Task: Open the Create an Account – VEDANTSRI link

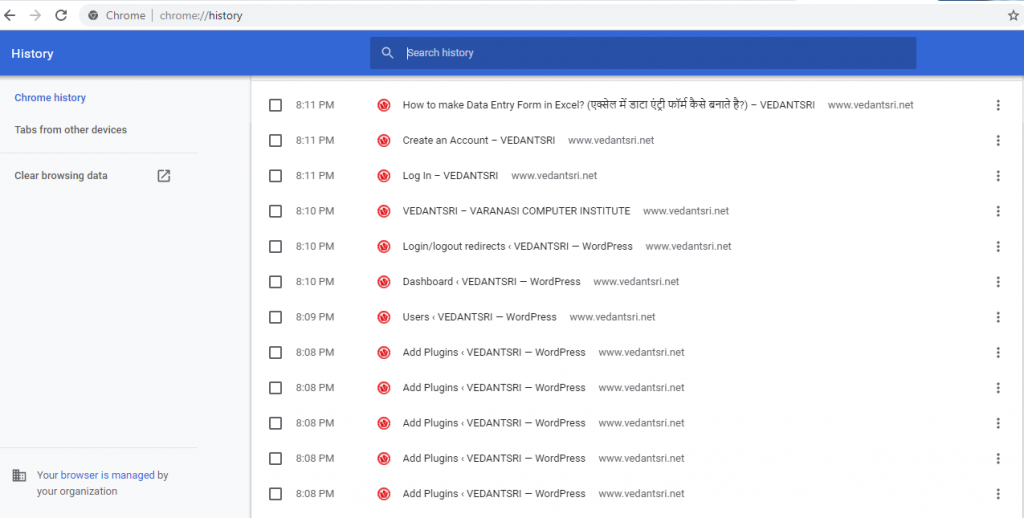Action: click(x=479, y=140)
